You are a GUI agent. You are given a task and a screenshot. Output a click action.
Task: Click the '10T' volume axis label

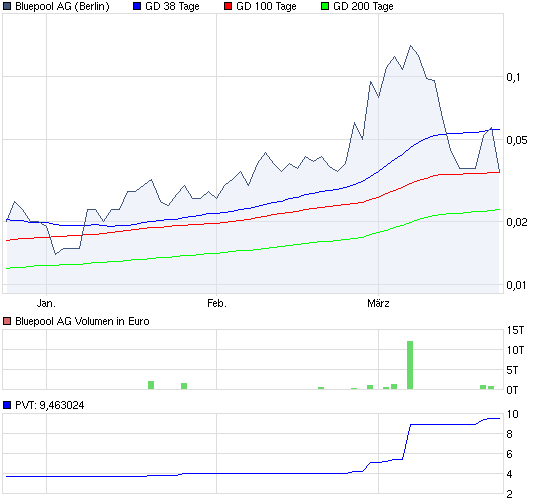coord(515,350)
